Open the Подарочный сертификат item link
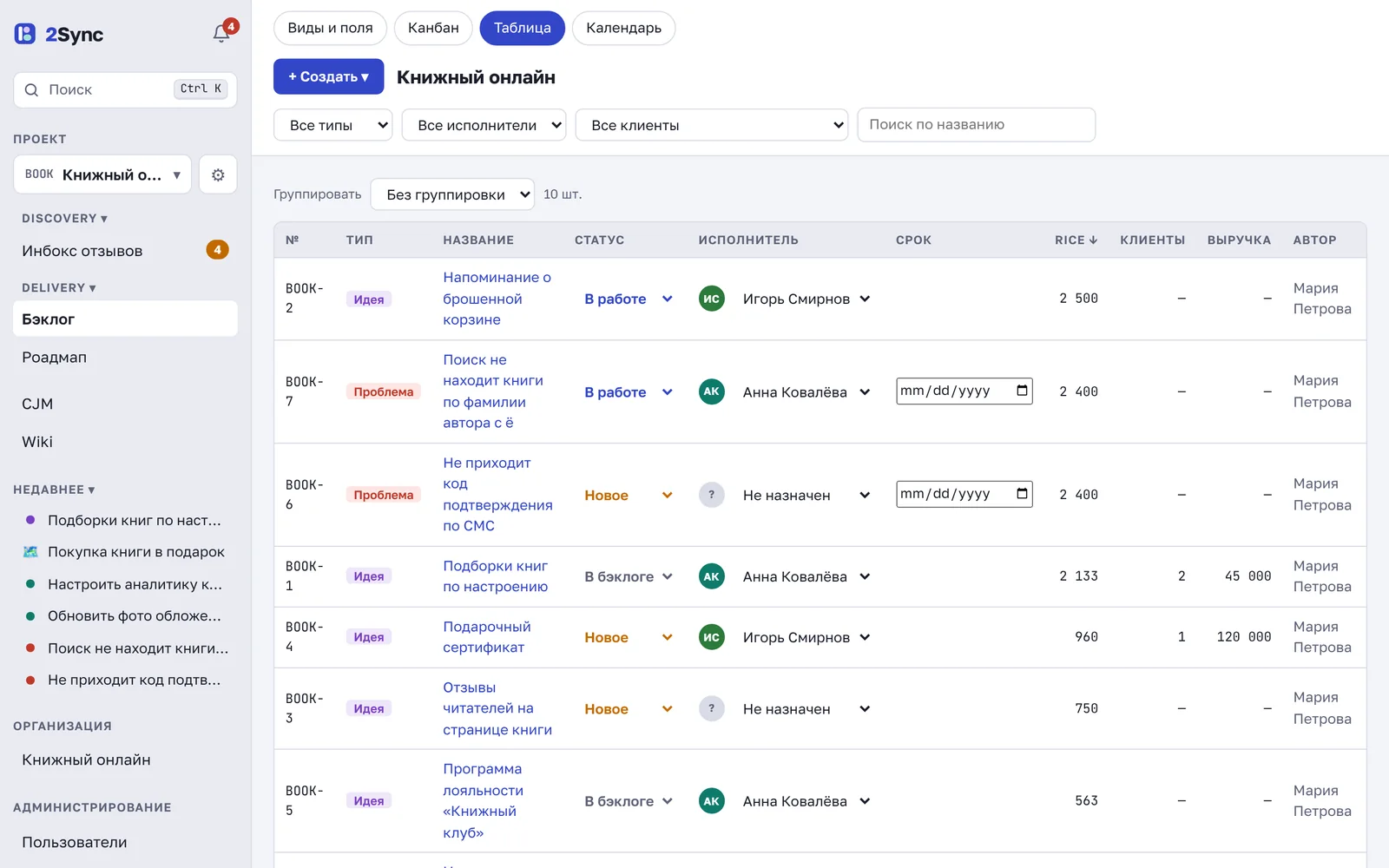1389x868 pixels. point(486,637)
